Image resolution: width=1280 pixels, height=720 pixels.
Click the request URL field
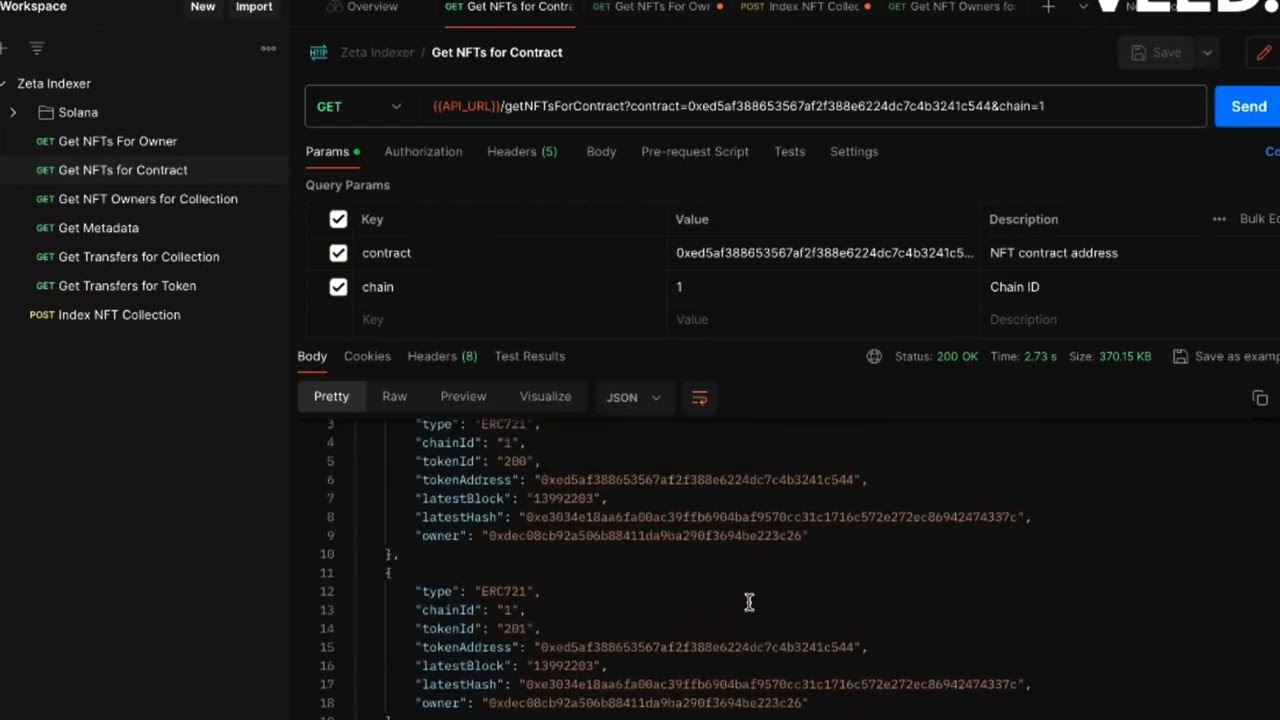(814, 106)
